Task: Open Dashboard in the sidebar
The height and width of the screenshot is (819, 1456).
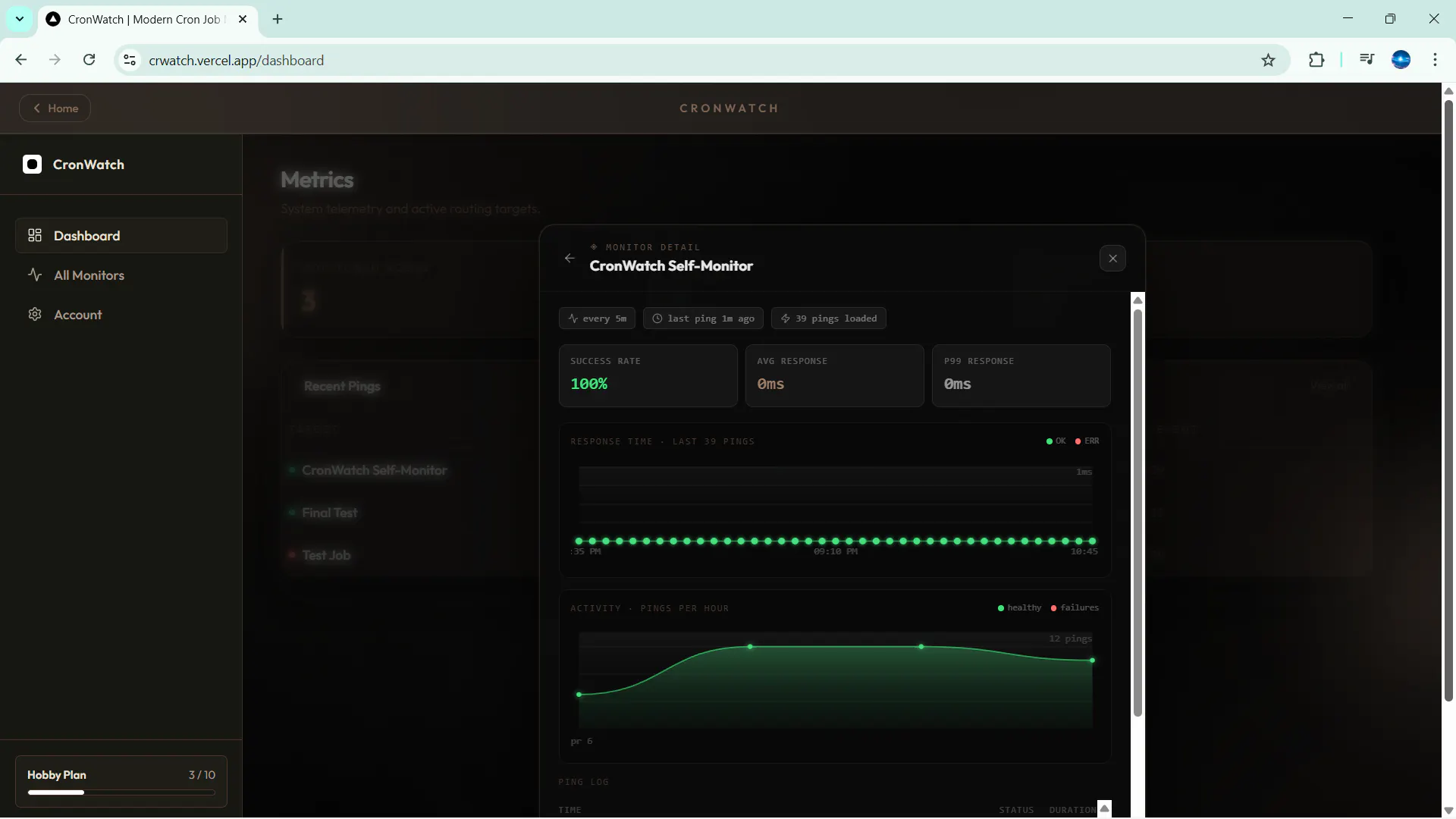Action: (121, 236)
